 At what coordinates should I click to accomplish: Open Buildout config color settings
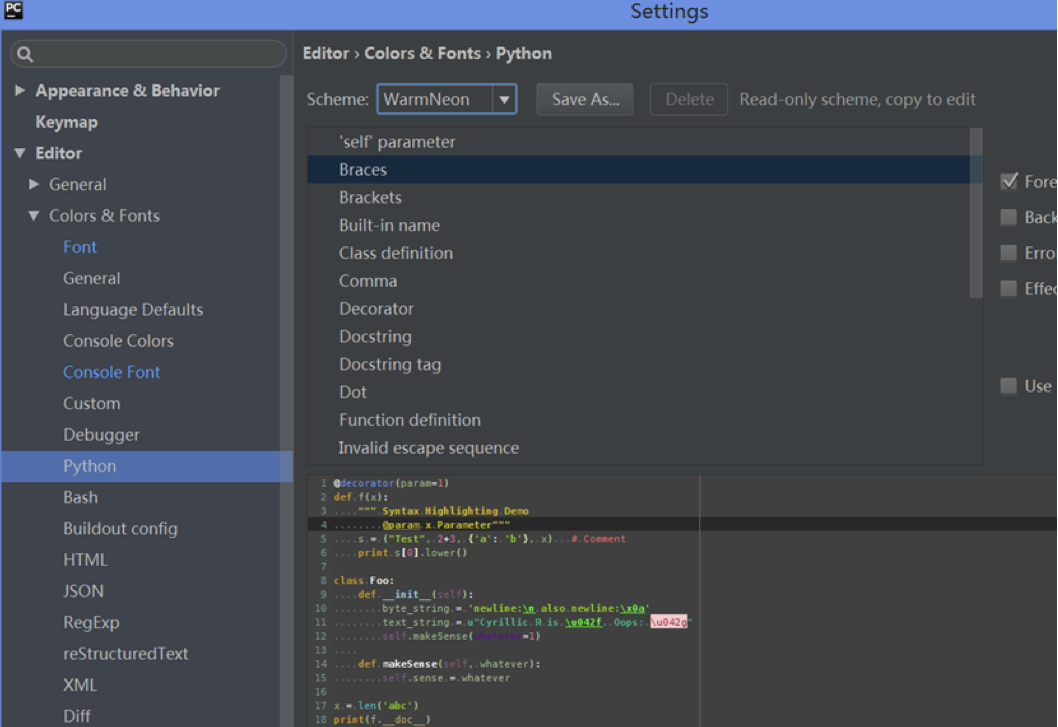tap(120, 529)
